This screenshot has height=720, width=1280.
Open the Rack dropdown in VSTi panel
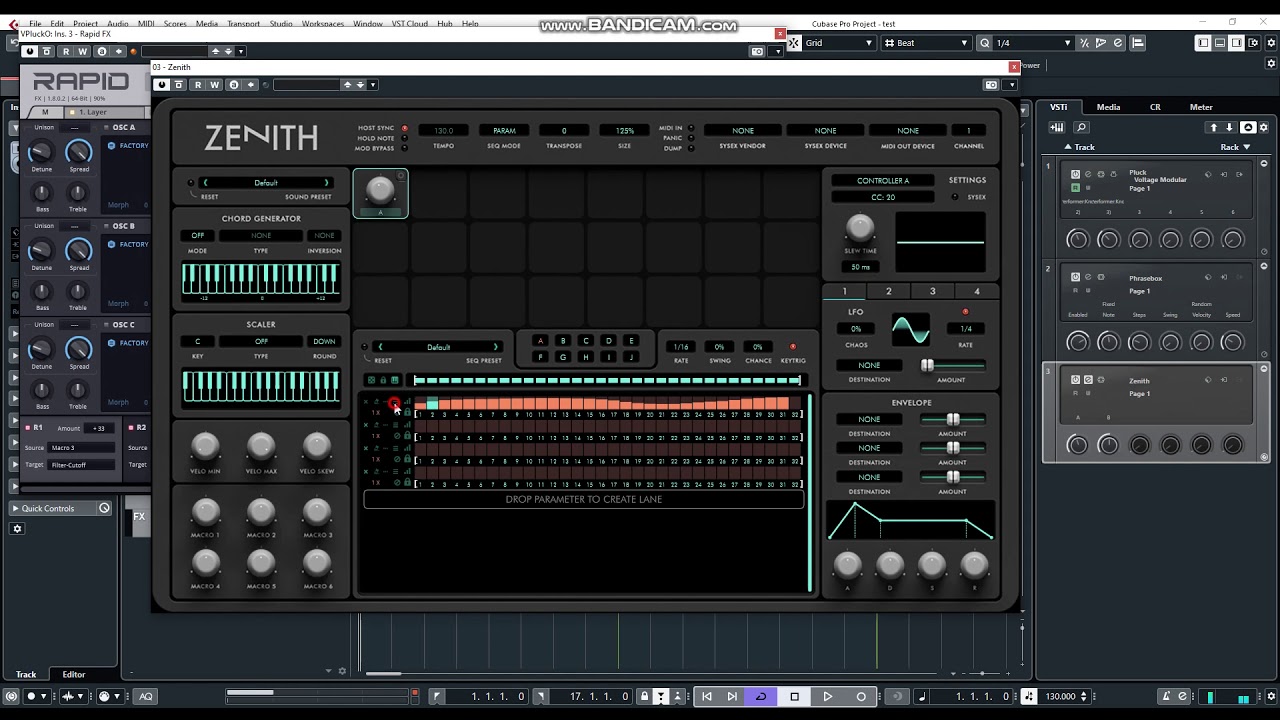point(1236,147)
